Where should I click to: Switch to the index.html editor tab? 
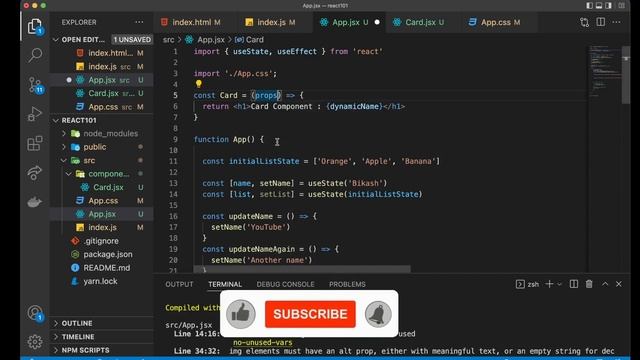pyautogui.click(x=191, y=22)
